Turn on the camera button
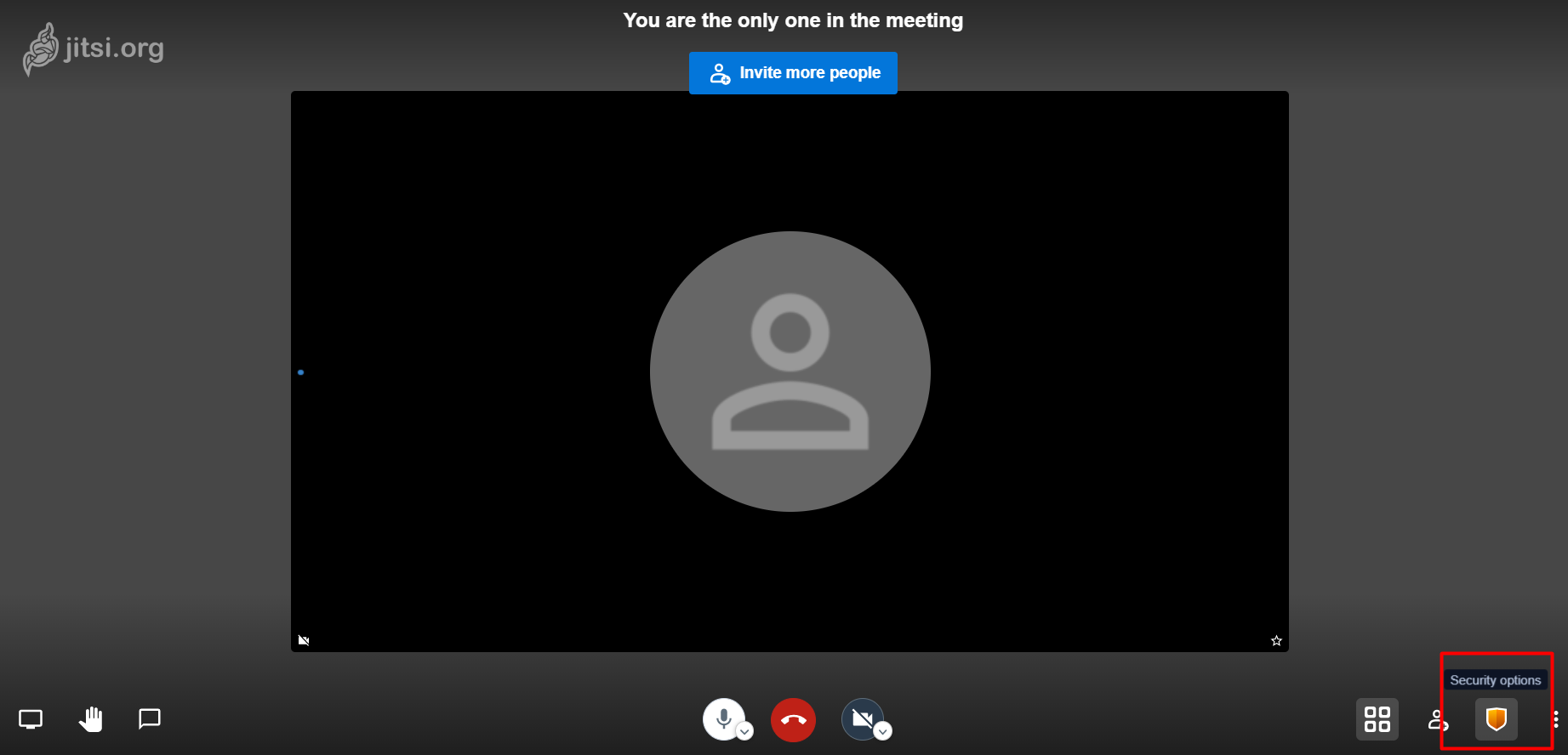1568x755 pixels. coord(862,719)
